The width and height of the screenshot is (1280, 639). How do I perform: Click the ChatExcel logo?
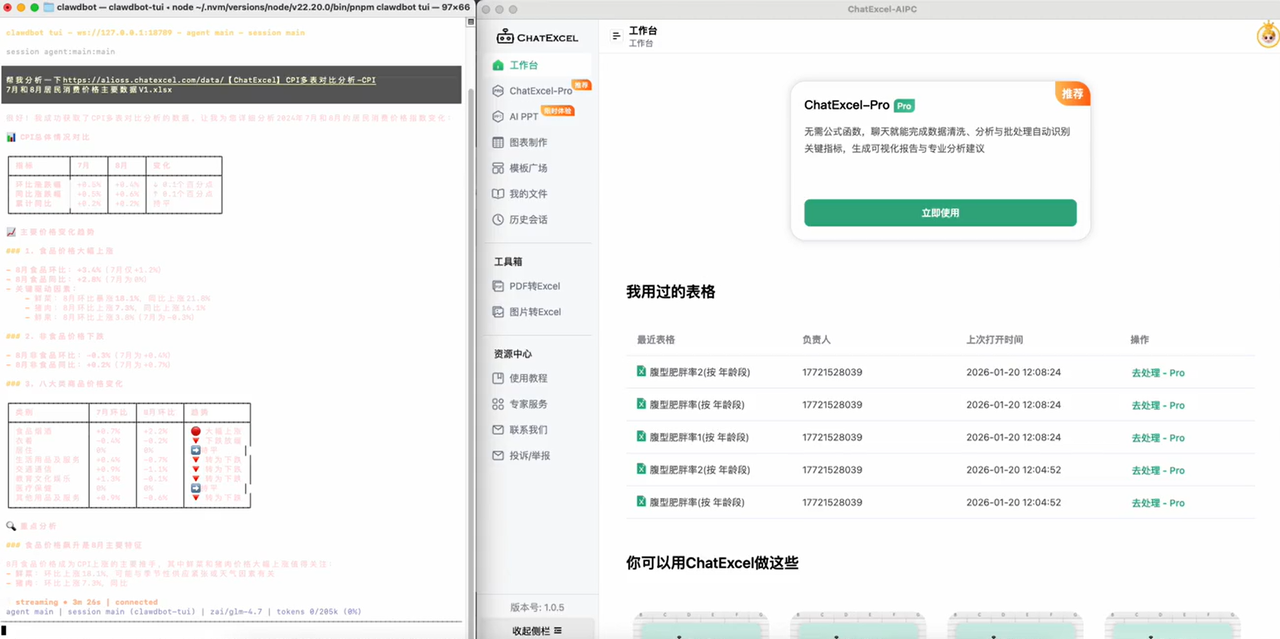[x=537, y=36]
